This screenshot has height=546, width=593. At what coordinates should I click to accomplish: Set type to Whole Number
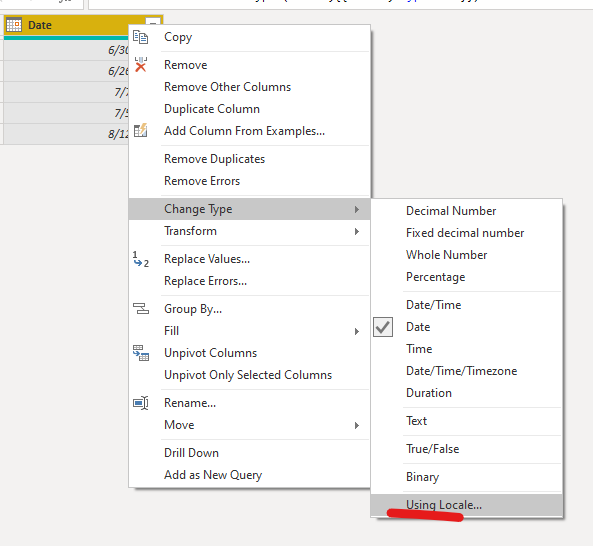click(466, 254)
